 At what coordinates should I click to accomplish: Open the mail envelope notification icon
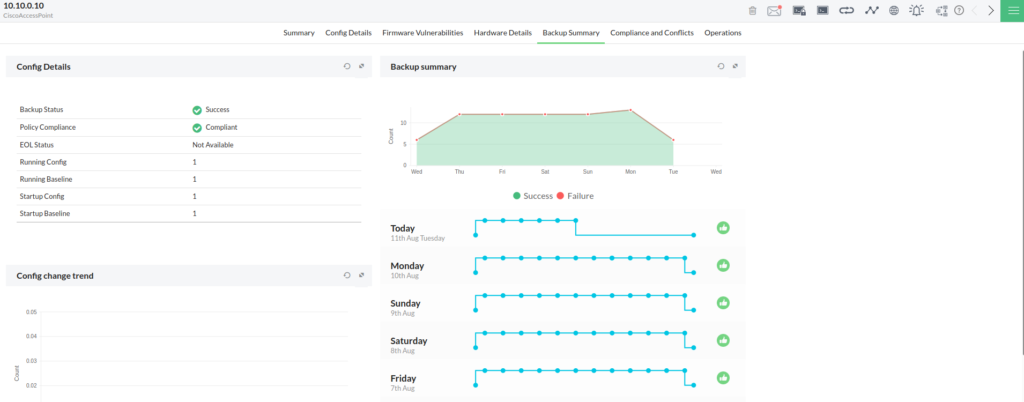[774, 11]
